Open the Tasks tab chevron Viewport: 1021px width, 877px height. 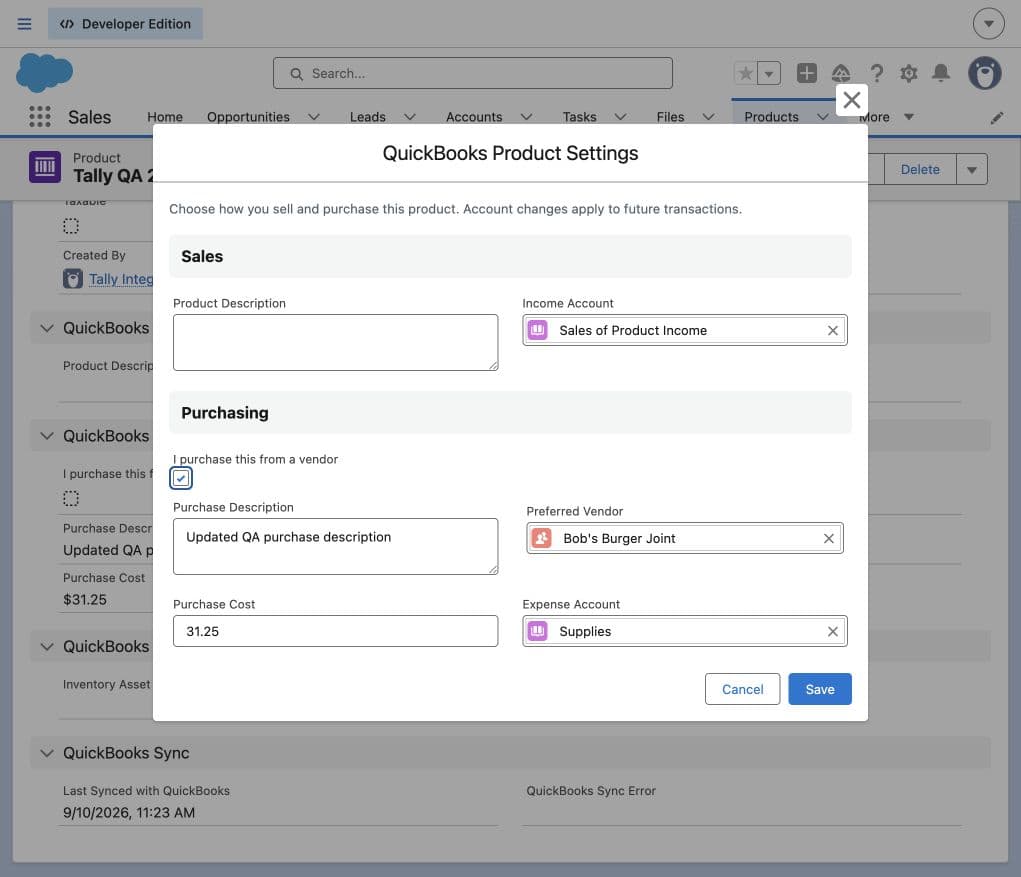621,117
